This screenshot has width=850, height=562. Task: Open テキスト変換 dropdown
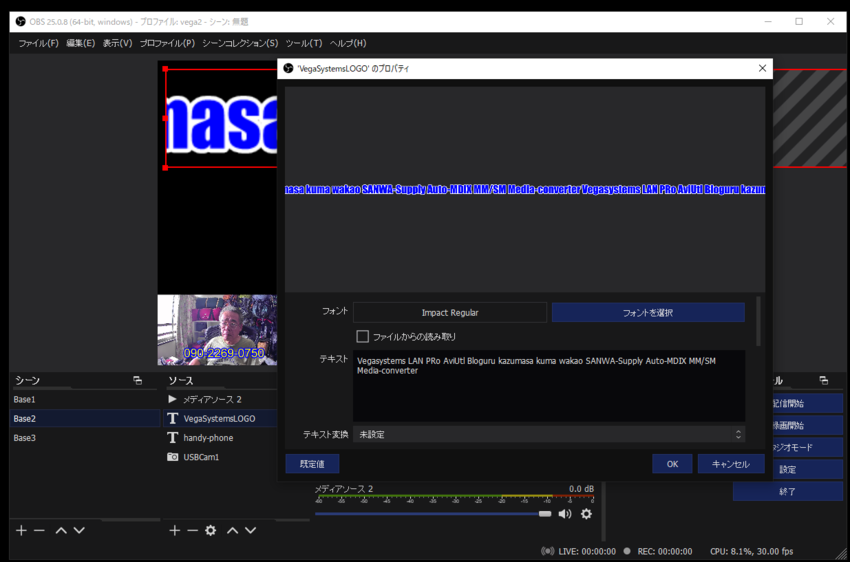(549, 435)
